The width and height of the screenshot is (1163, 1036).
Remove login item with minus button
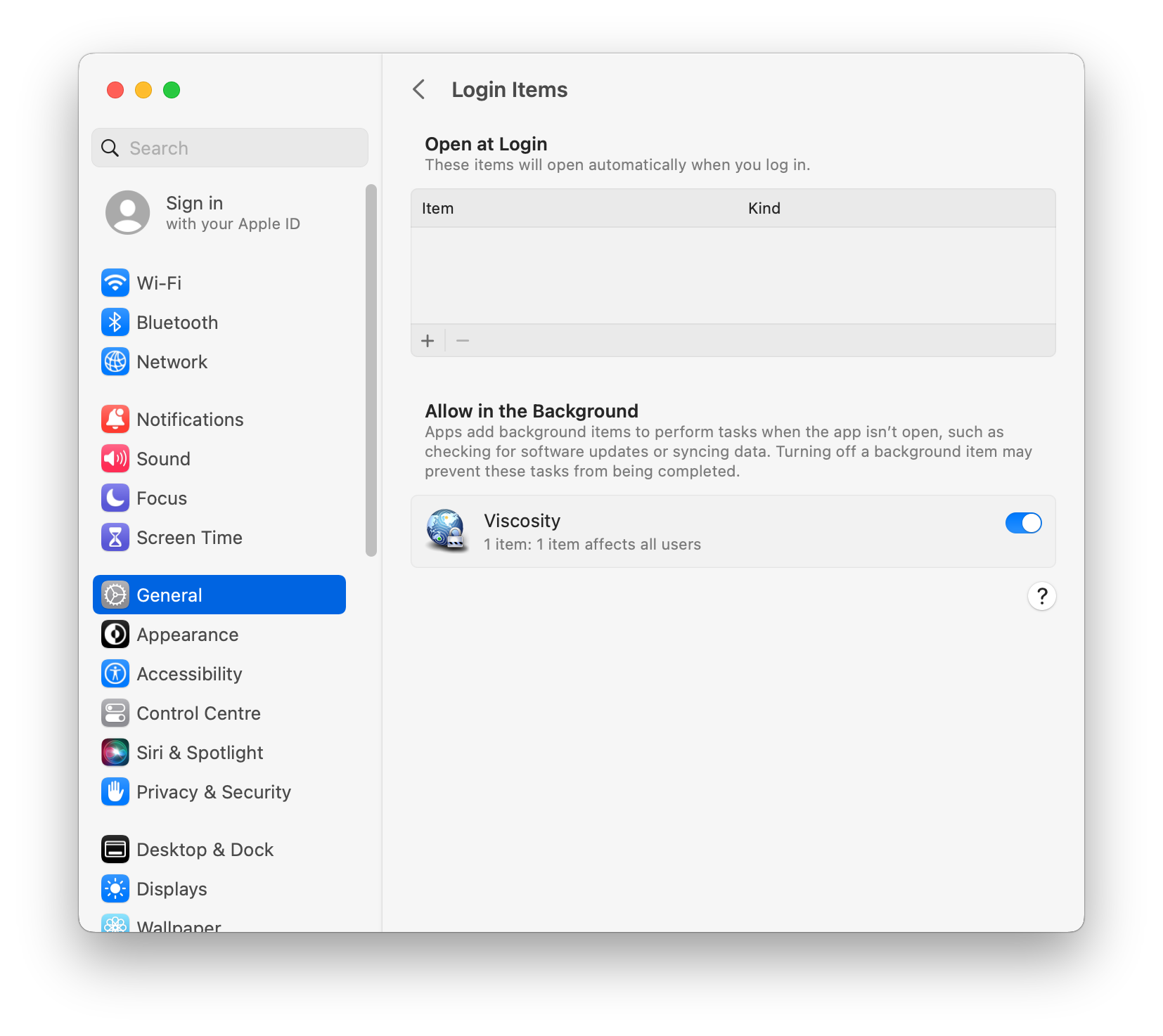coord(463,341)
